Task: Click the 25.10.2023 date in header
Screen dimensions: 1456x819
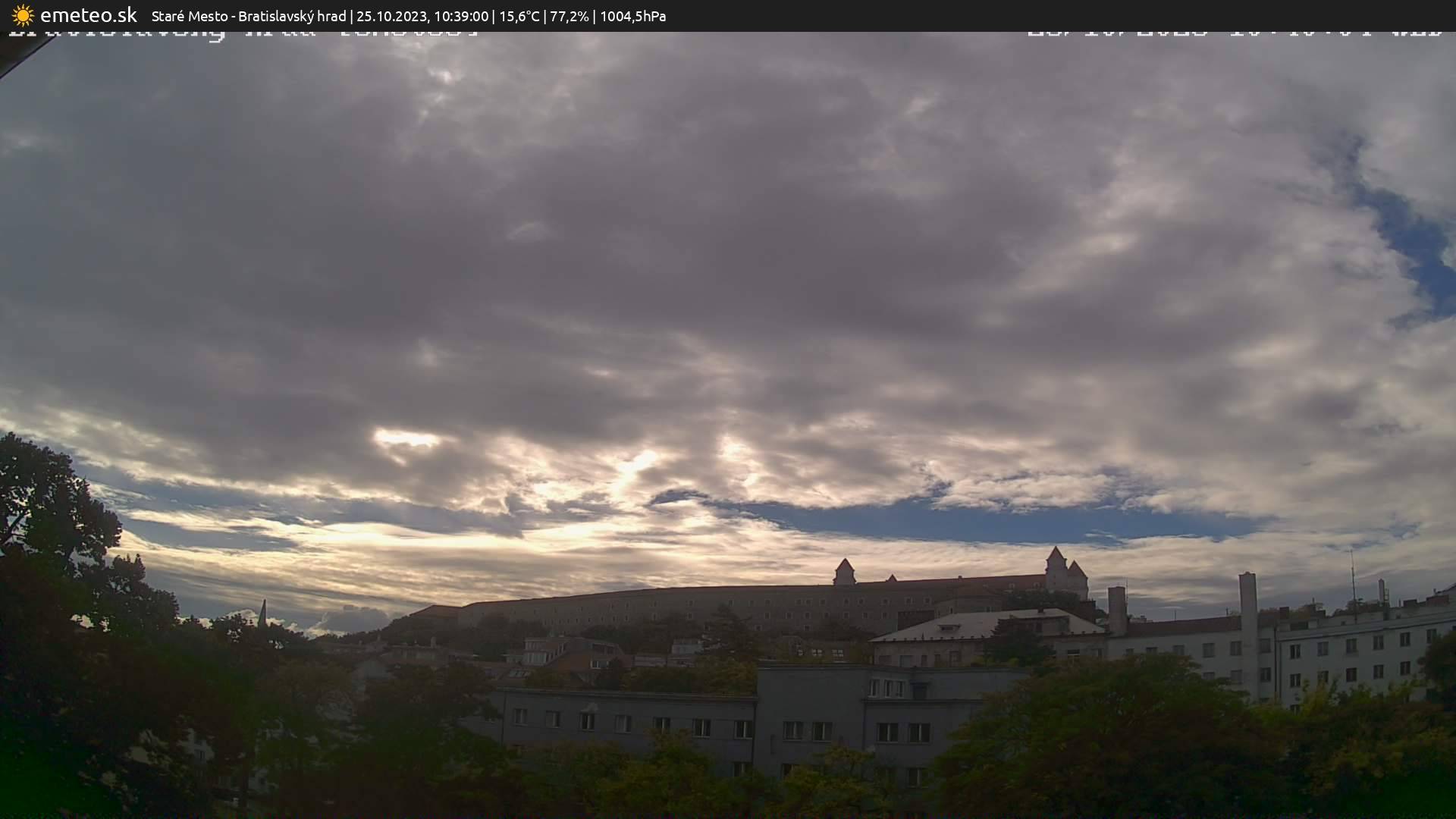Action: pyautogui.click(x=391, y=16)
